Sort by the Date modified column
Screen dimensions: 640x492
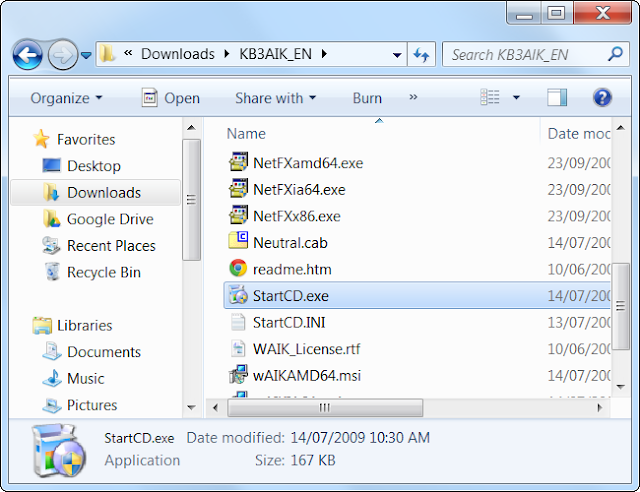point(579,134)
